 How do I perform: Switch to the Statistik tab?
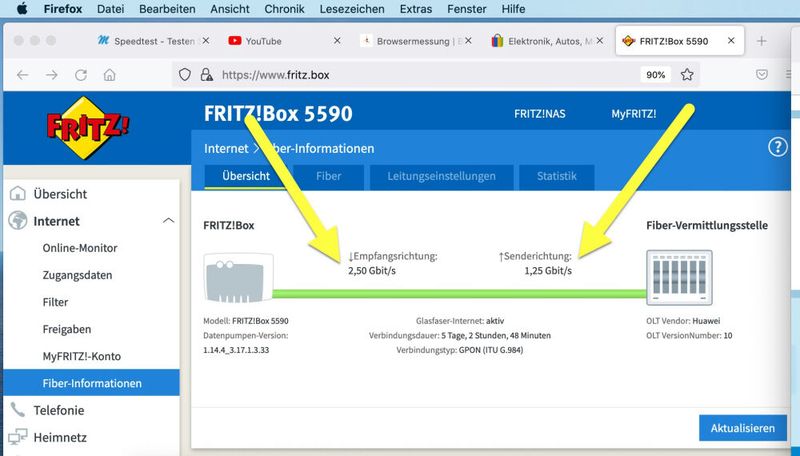557,176
